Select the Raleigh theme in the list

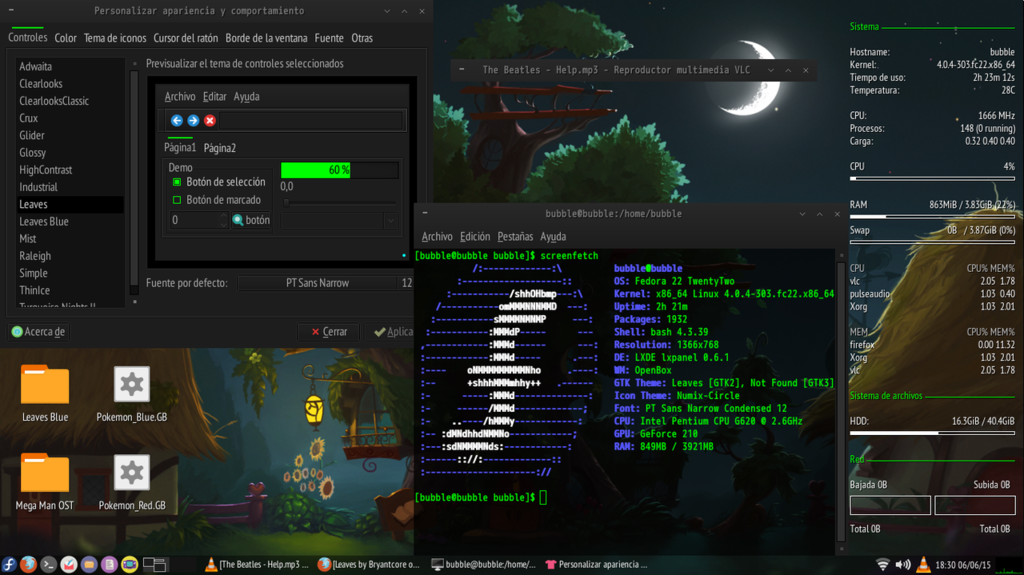70,256
